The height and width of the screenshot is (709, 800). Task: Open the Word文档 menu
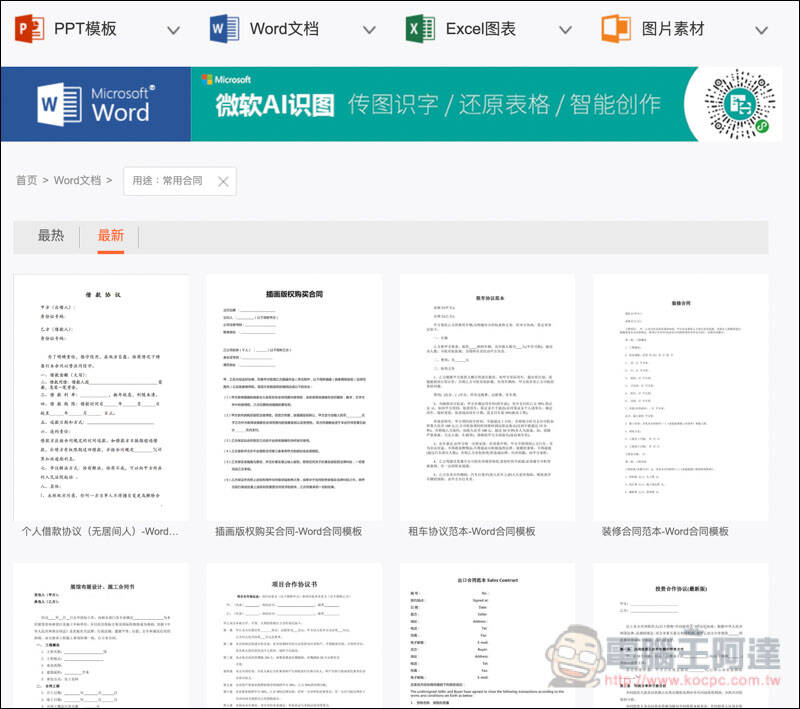(284, 29)
